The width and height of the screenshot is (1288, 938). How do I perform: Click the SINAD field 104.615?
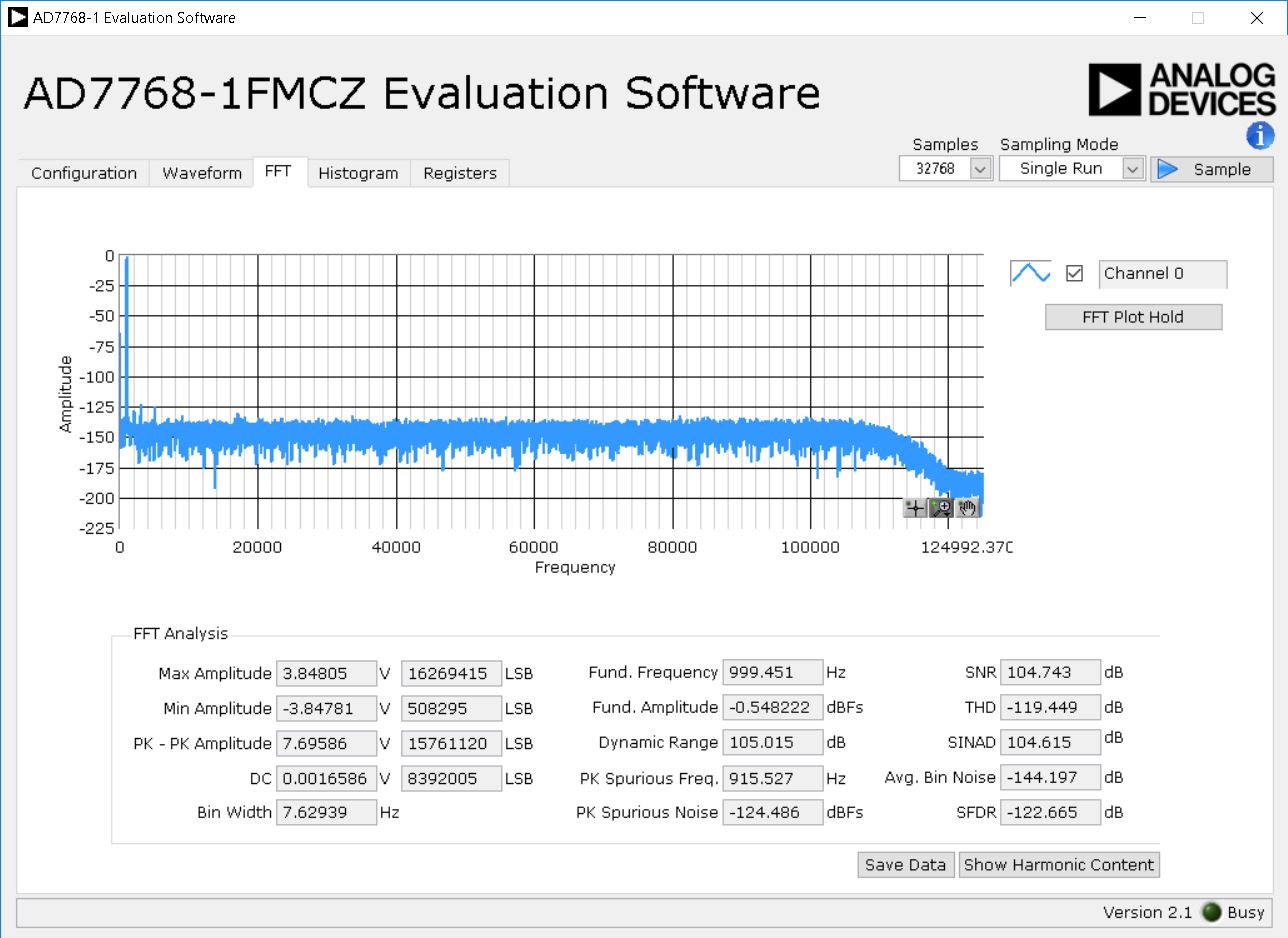(1050, 742)
